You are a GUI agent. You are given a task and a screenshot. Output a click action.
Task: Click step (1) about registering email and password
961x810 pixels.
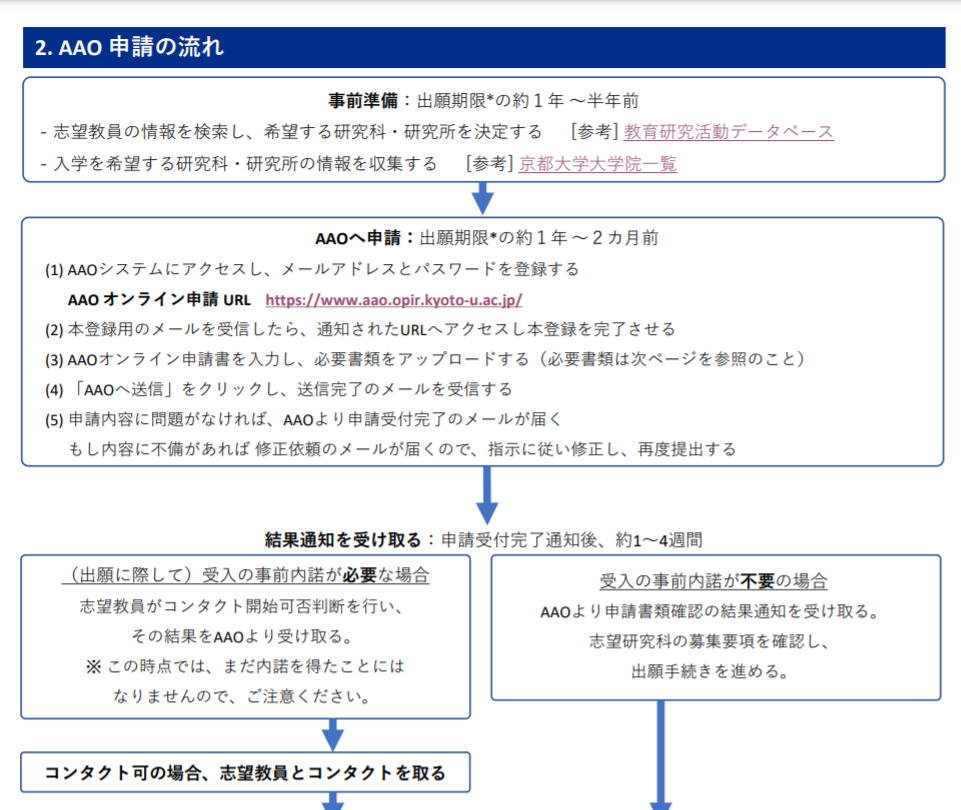(x=312, y=270)
